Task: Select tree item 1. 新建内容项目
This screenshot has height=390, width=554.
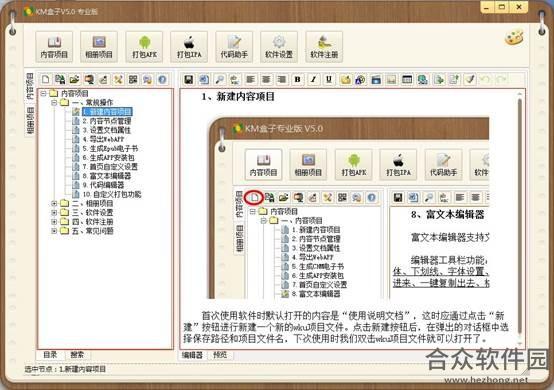Action: 107,112
